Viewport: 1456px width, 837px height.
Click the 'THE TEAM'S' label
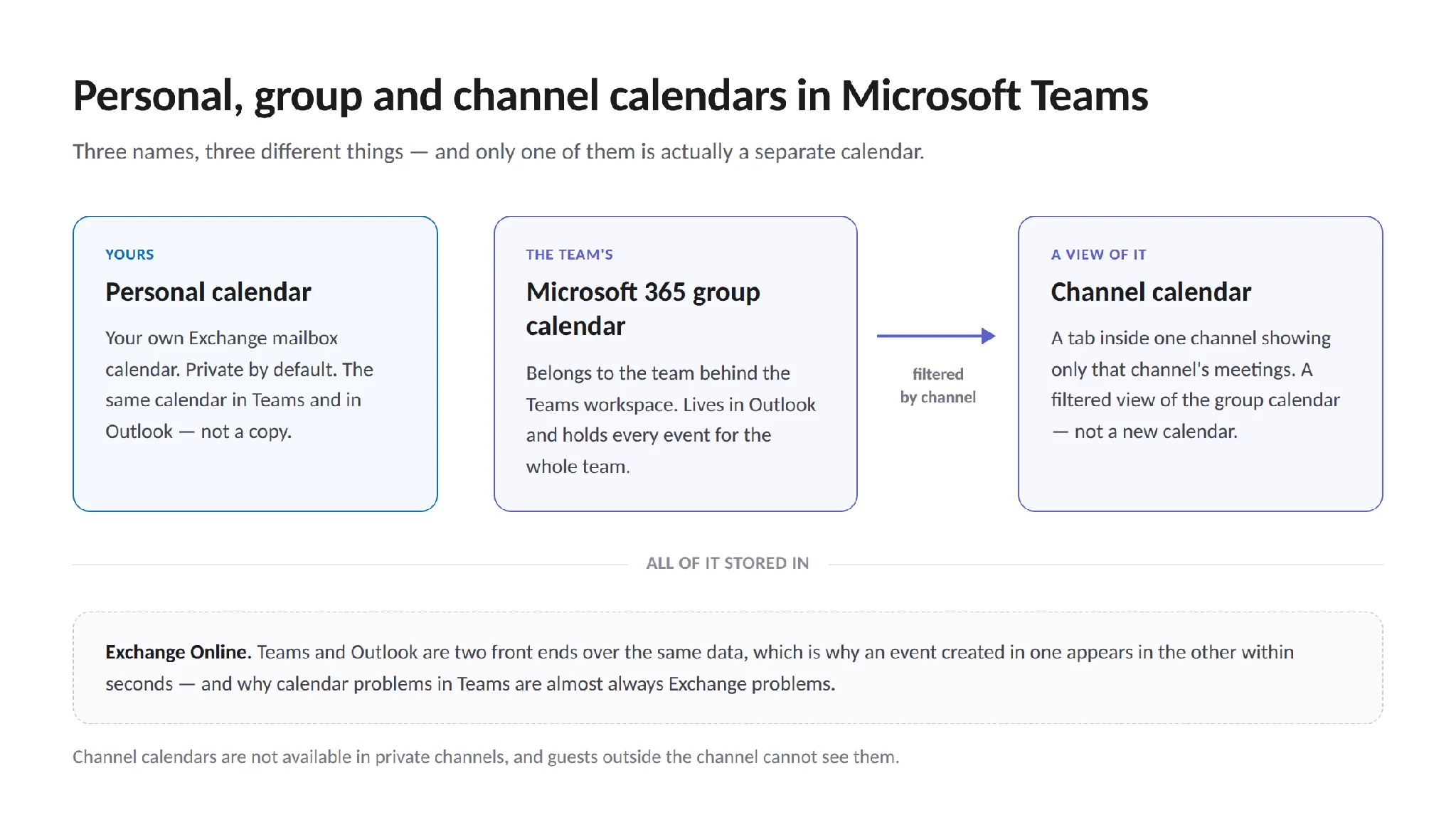[x=569, y=255]
